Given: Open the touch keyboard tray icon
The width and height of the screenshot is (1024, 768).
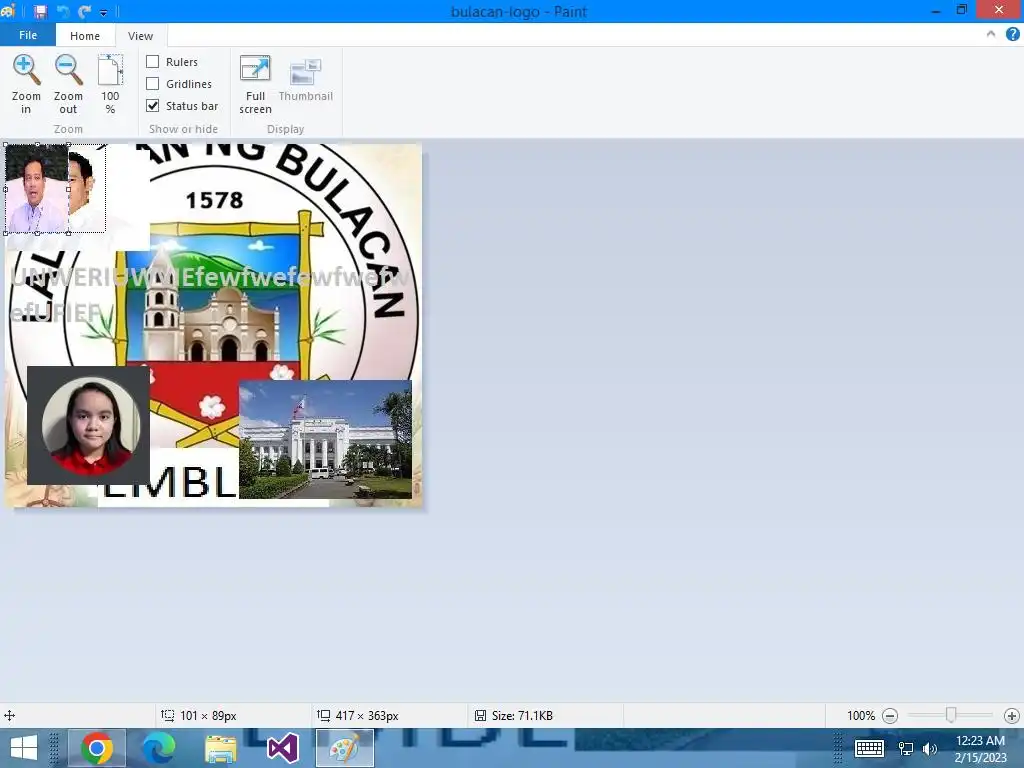Looking at the screenshot, I should (x=869, y=748).
